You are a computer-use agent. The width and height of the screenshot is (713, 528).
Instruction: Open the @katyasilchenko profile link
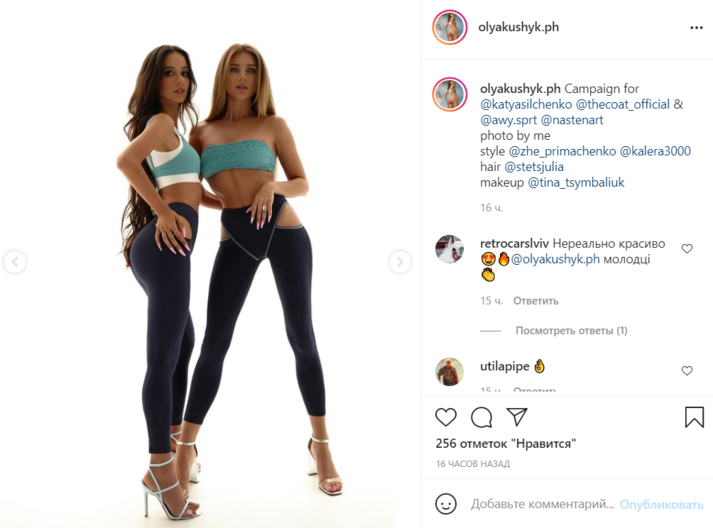pos(526,104)
